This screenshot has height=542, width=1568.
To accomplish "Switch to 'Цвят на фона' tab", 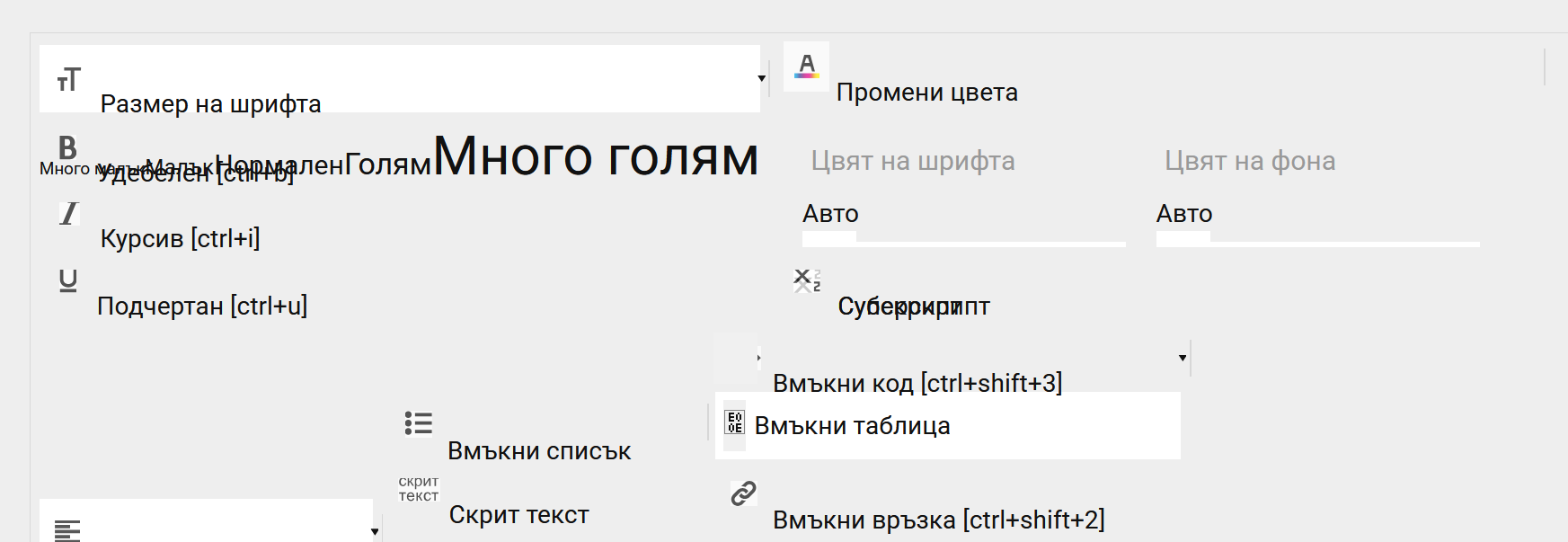I will coord(1249,161).
